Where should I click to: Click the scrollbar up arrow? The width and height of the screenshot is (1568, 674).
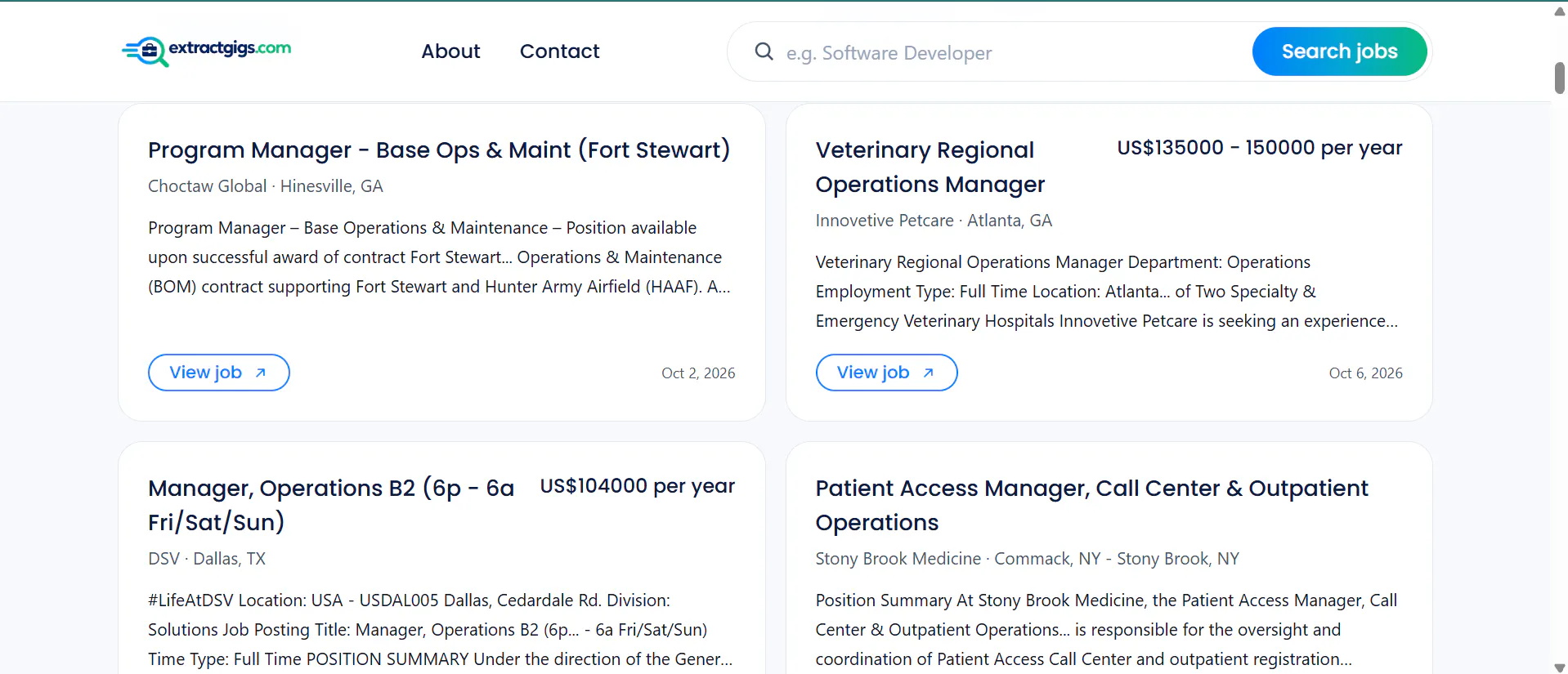1559,11
